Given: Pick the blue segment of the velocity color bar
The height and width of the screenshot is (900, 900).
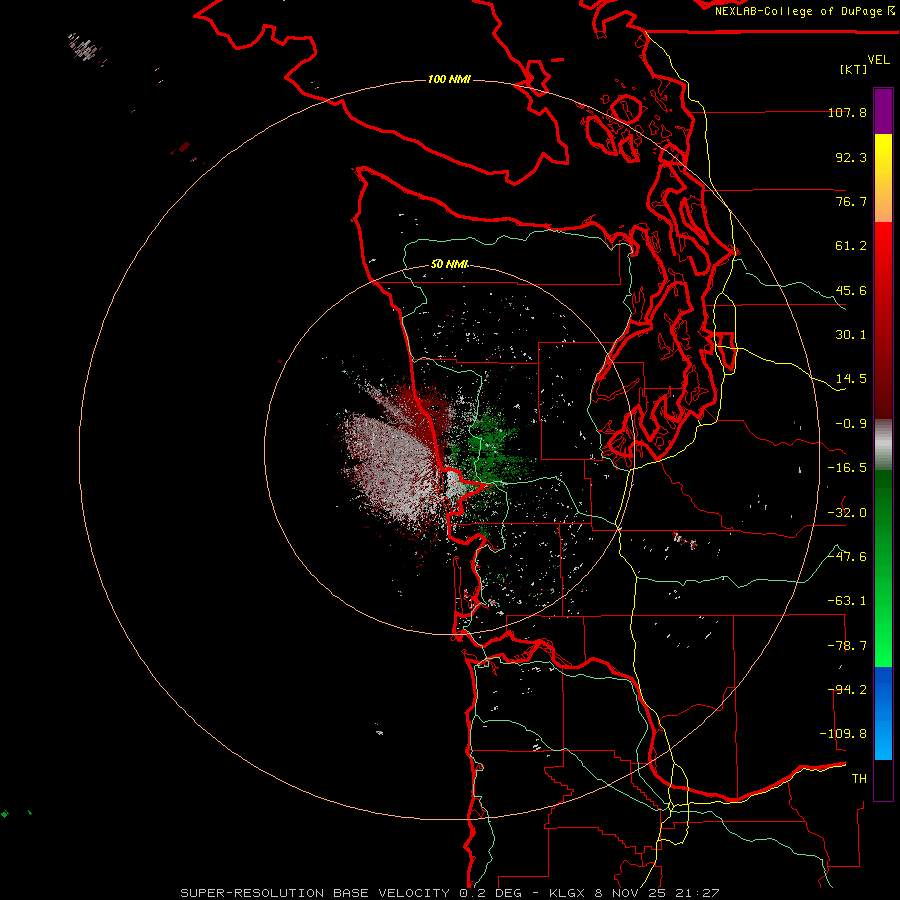Looking at the screenshot, I should [x=883, y=713].
